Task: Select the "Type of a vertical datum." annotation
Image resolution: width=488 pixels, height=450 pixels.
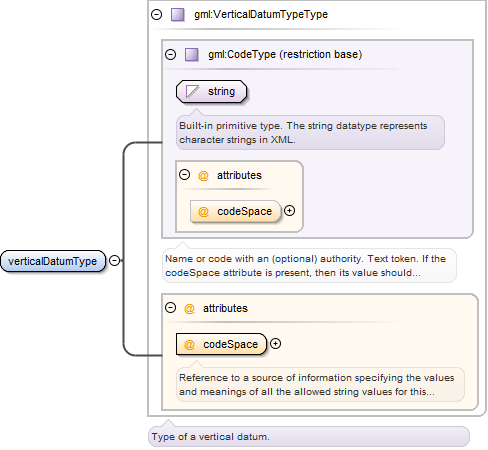Action: pos(309,437)
